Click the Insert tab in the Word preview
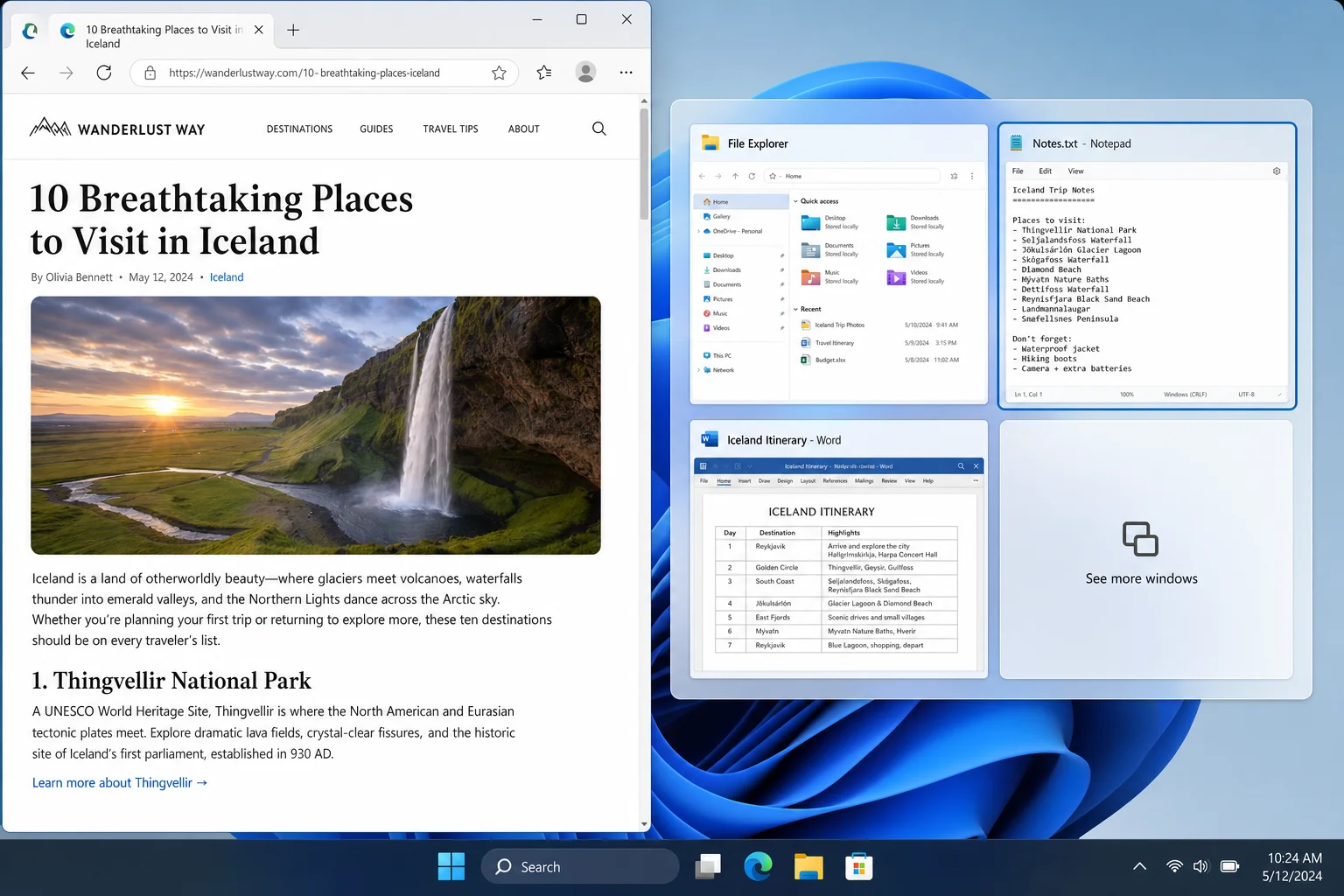Image resolution: width=1344 pixels, height=896 pixels. [x=745, y=480]
